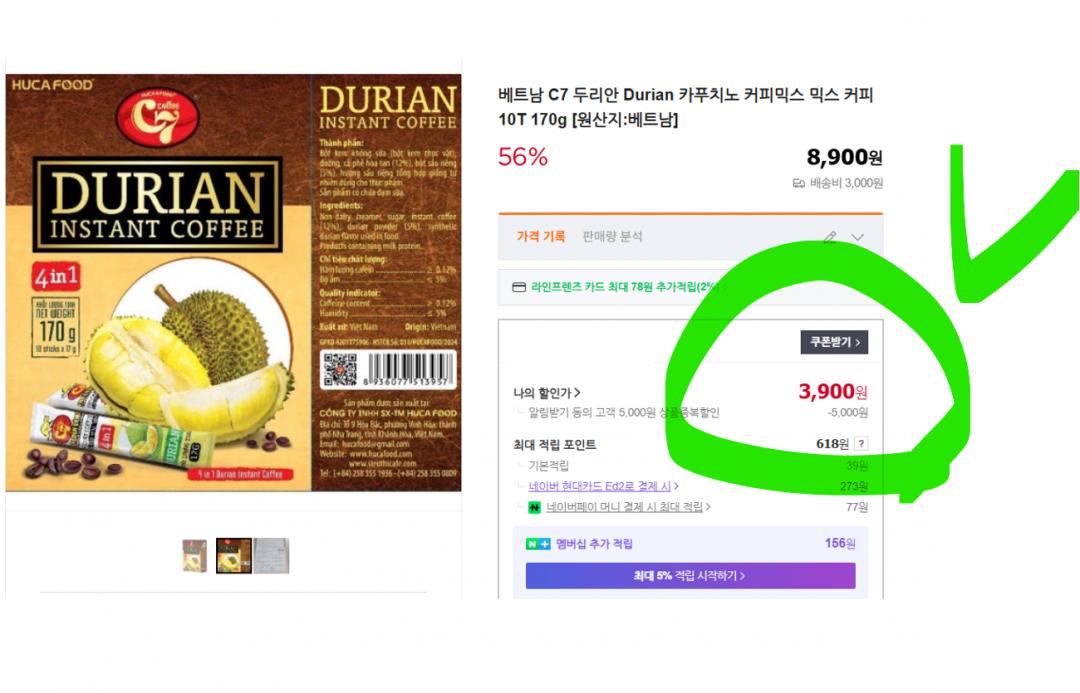Image resolution: width=1080 pixels, height=693 pixels.
Task: Open the 가격 기록 tab
Action: pos(541,236)
